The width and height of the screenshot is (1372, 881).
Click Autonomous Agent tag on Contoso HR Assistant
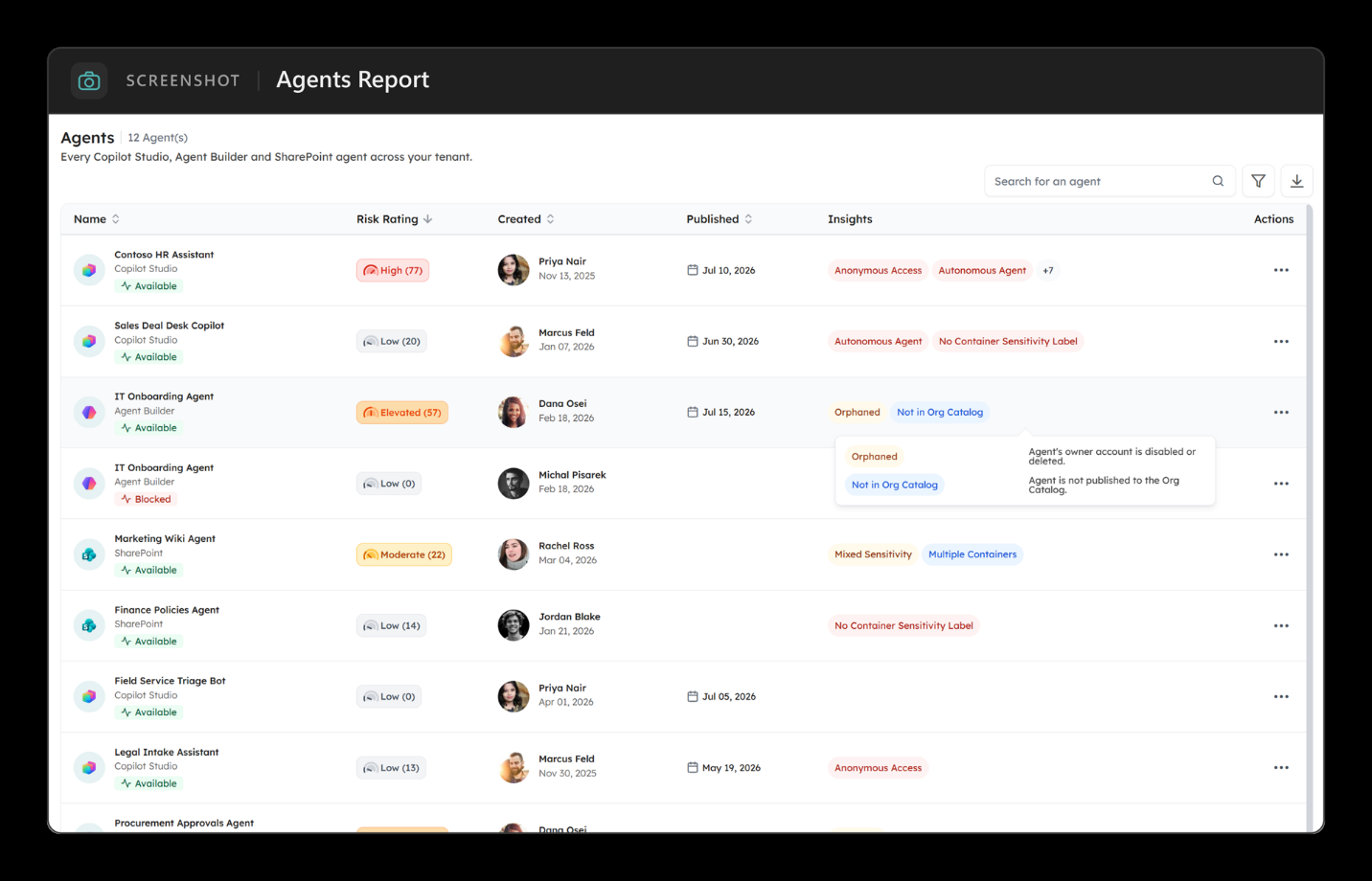tap(982, 270)
